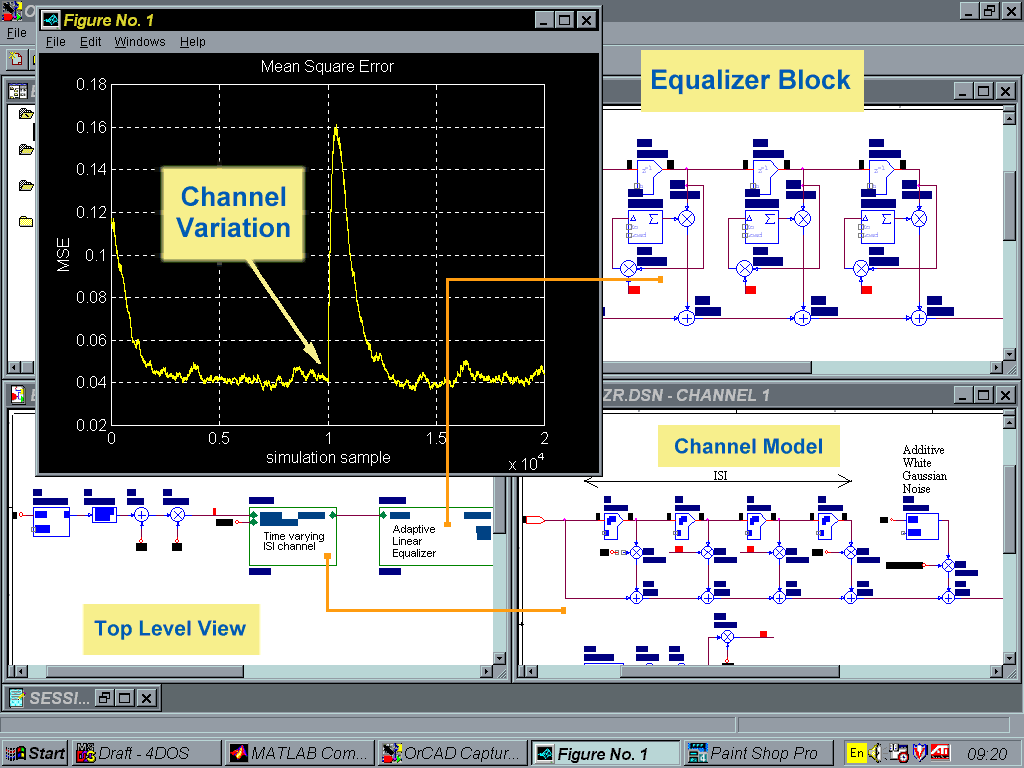Open the Windows menu of the figure window
Image resolution: width=1024 pixels, height=768 pixels.
point(140,42)
